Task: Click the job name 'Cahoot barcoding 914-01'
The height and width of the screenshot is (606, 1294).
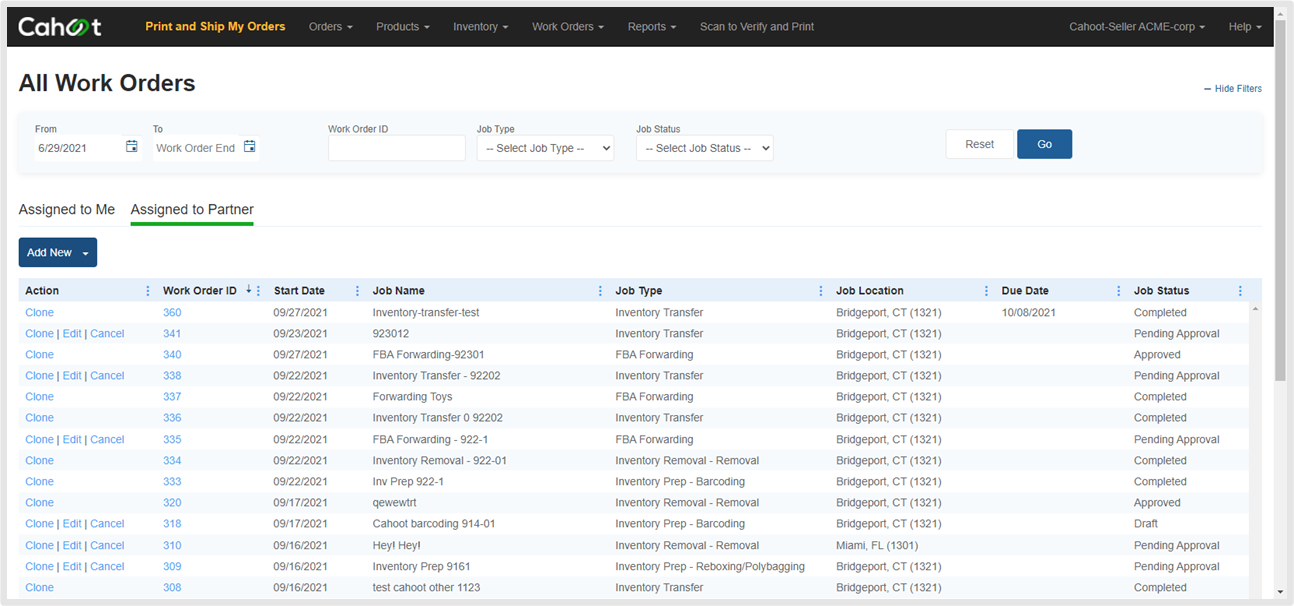Action: (434, 524)
